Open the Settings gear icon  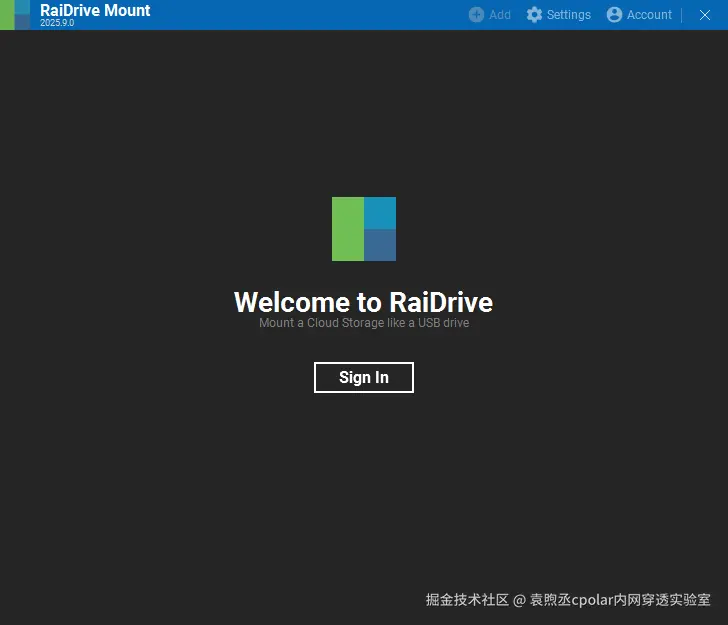pyautogui.click(x=534, y=15)
